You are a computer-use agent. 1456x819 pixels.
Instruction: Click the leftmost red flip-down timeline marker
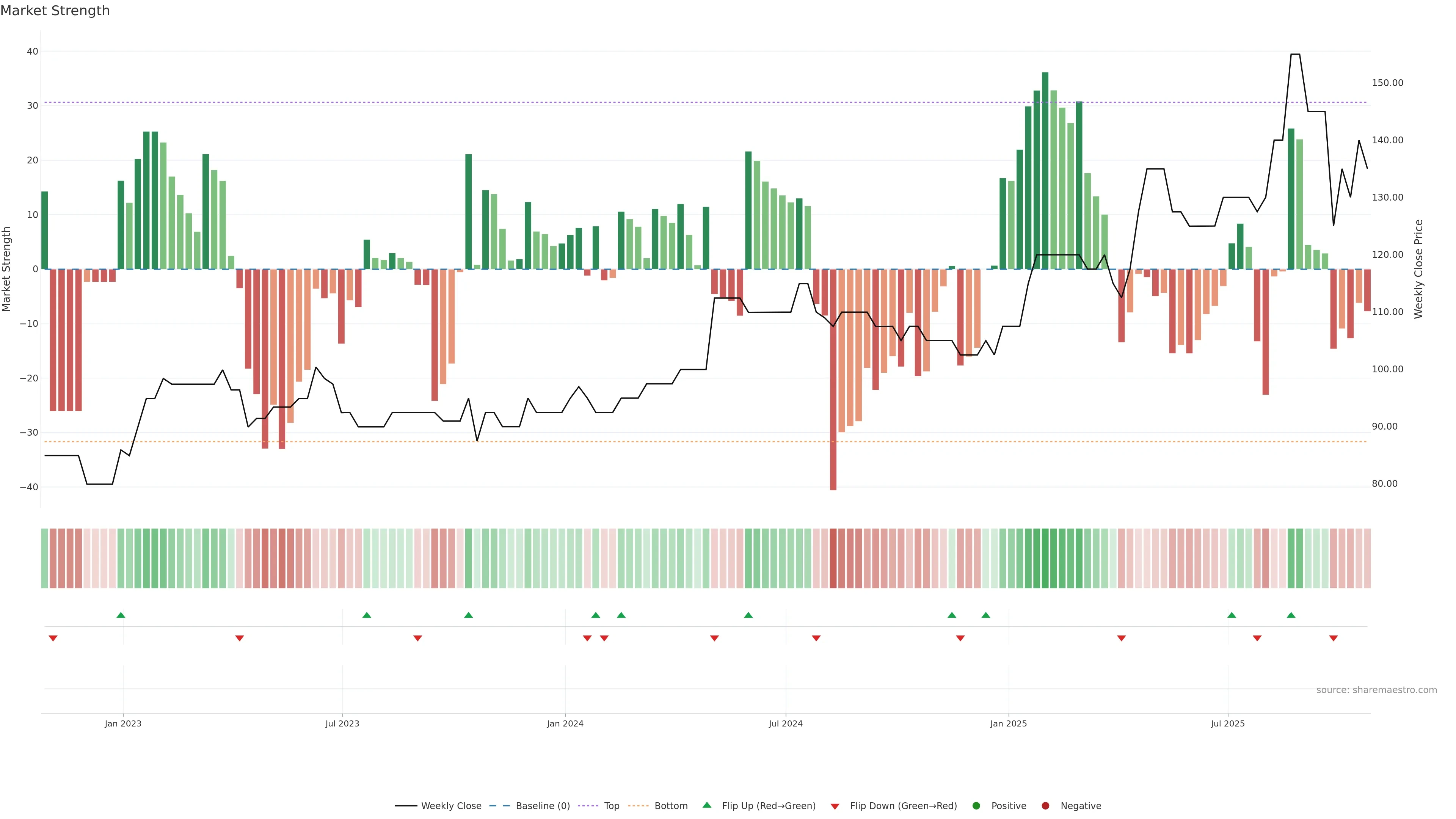(53, 638)
